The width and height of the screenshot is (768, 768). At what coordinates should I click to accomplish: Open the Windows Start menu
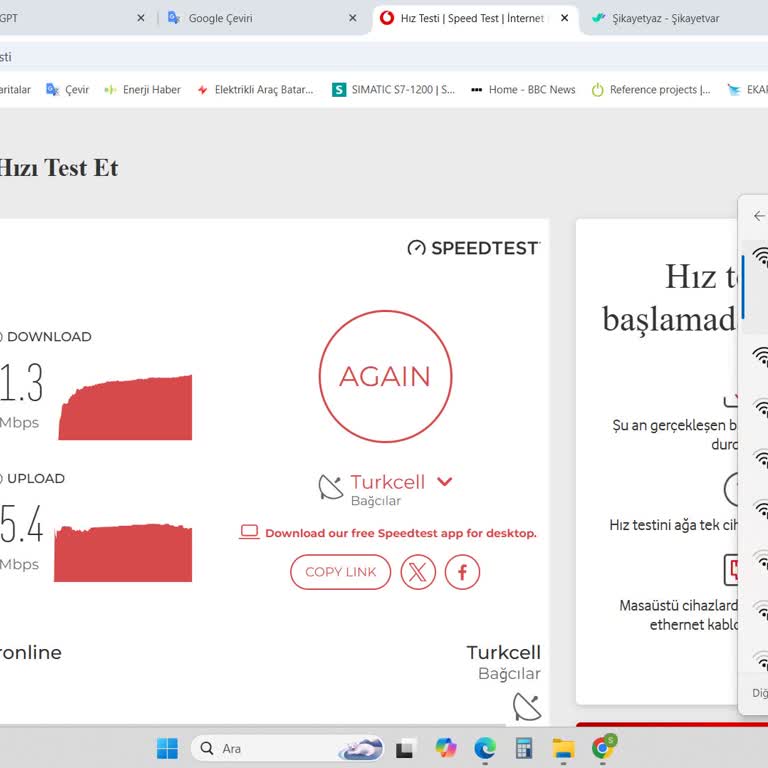[167, 748]
